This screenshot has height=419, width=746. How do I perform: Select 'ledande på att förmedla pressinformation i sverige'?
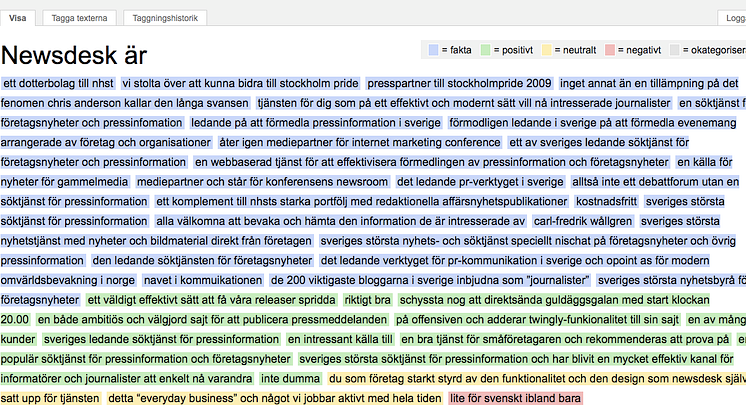316,123
